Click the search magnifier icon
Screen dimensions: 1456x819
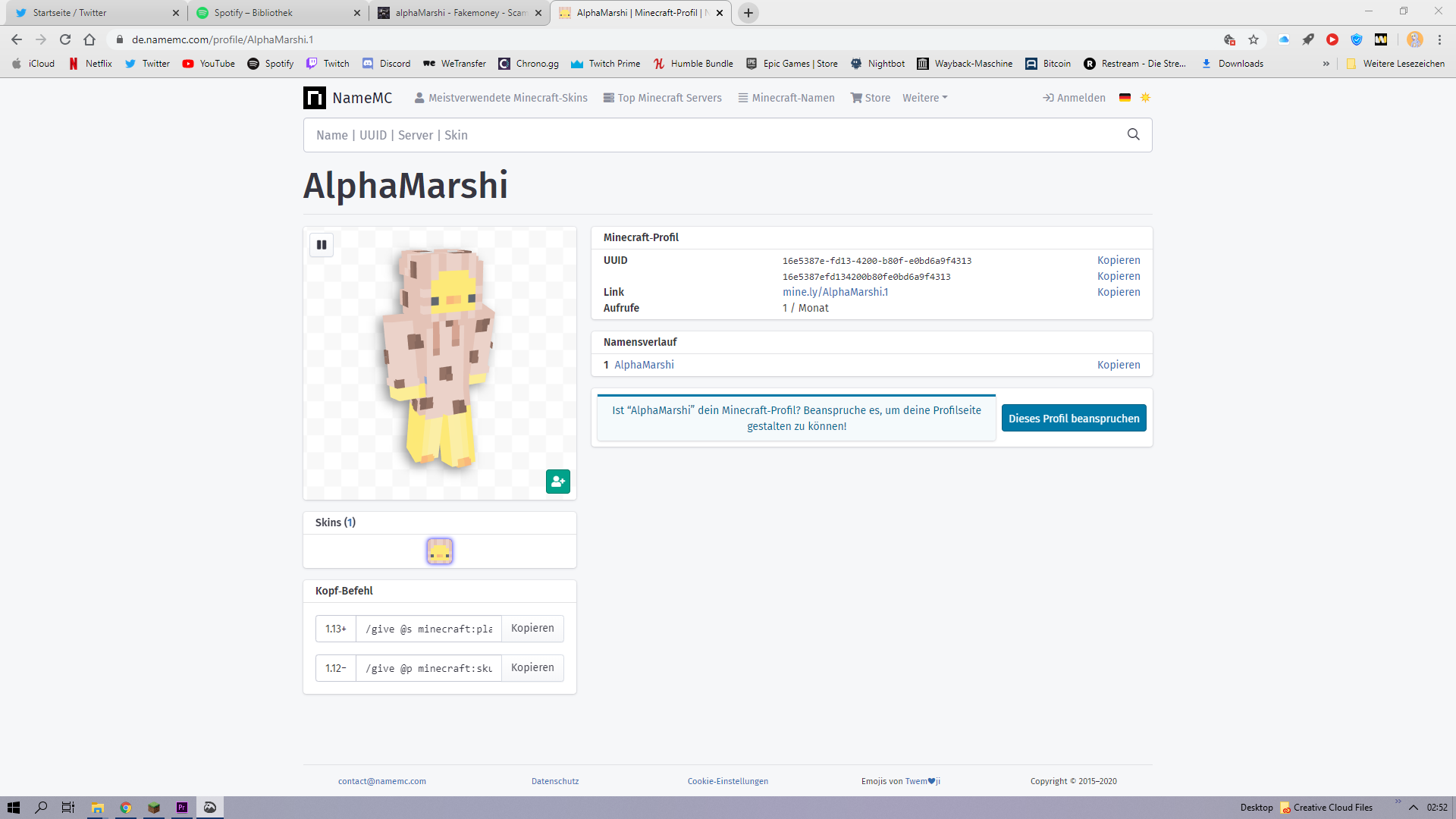1134,135
